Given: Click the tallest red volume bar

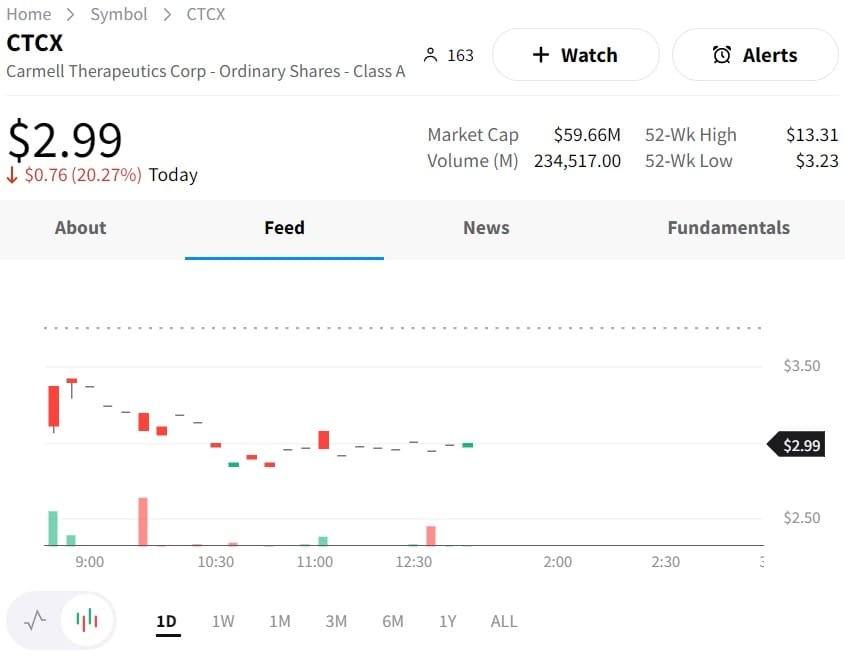Looking at the screenshot, I should (x=143, y=521).
